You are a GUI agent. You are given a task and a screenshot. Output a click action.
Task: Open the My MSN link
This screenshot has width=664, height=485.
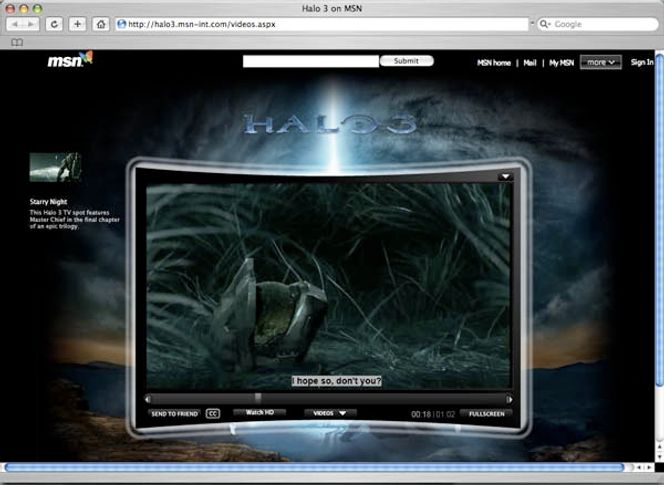tap(562, 63)
